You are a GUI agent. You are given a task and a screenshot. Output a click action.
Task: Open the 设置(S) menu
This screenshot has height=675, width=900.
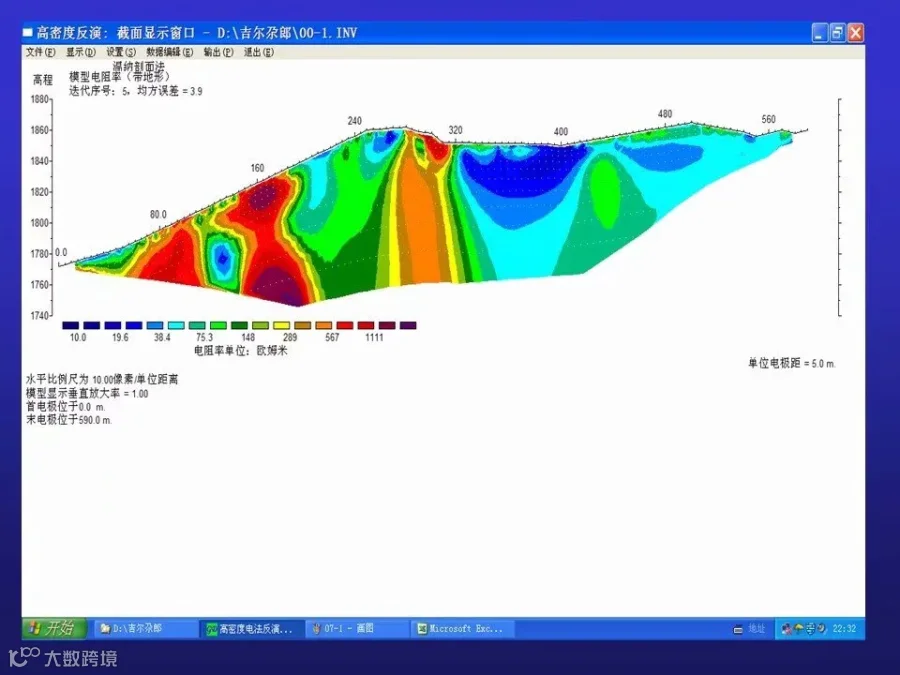[x=121, y=52]
